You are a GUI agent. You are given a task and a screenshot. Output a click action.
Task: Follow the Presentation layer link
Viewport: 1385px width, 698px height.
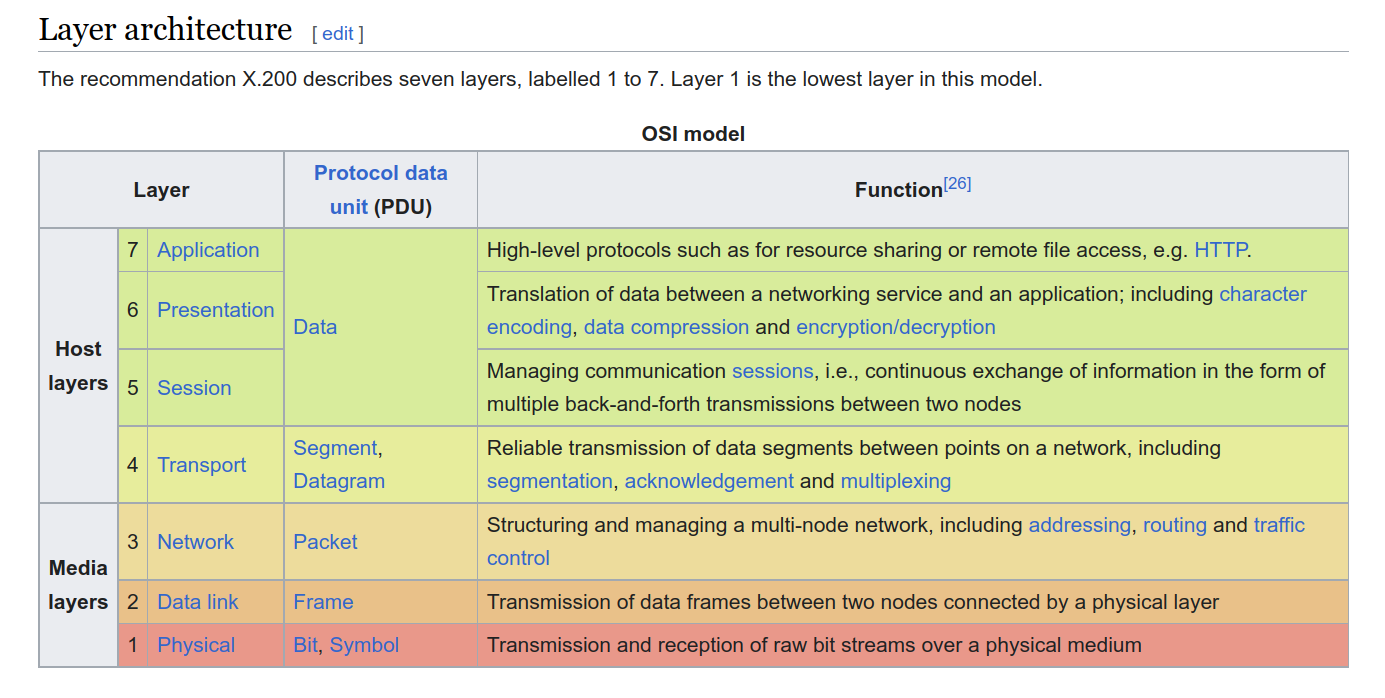tap(216, 310)
